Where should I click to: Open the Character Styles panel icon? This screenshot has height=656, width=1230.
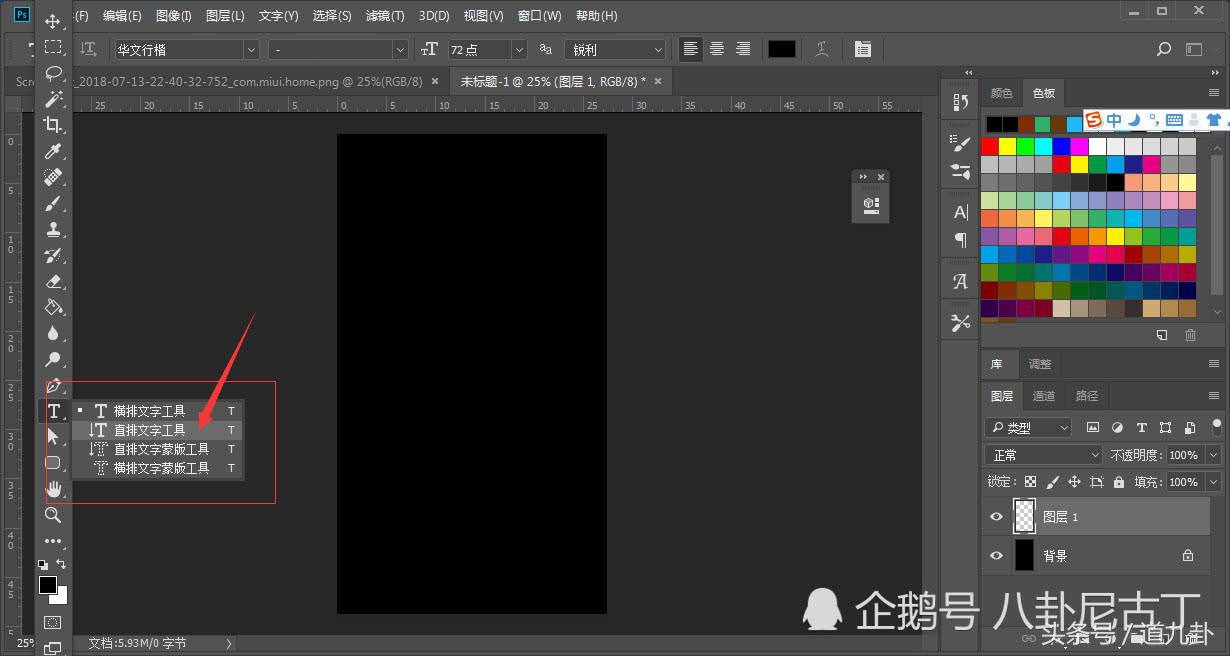(959, 281)
